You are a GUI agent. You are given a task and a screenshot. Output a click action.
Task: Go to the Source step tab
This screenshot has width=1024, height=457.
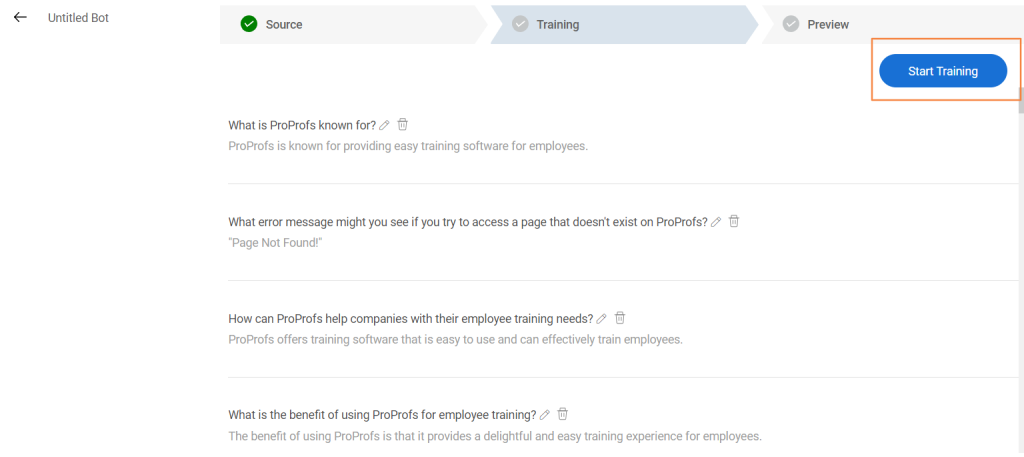(284, 24)
